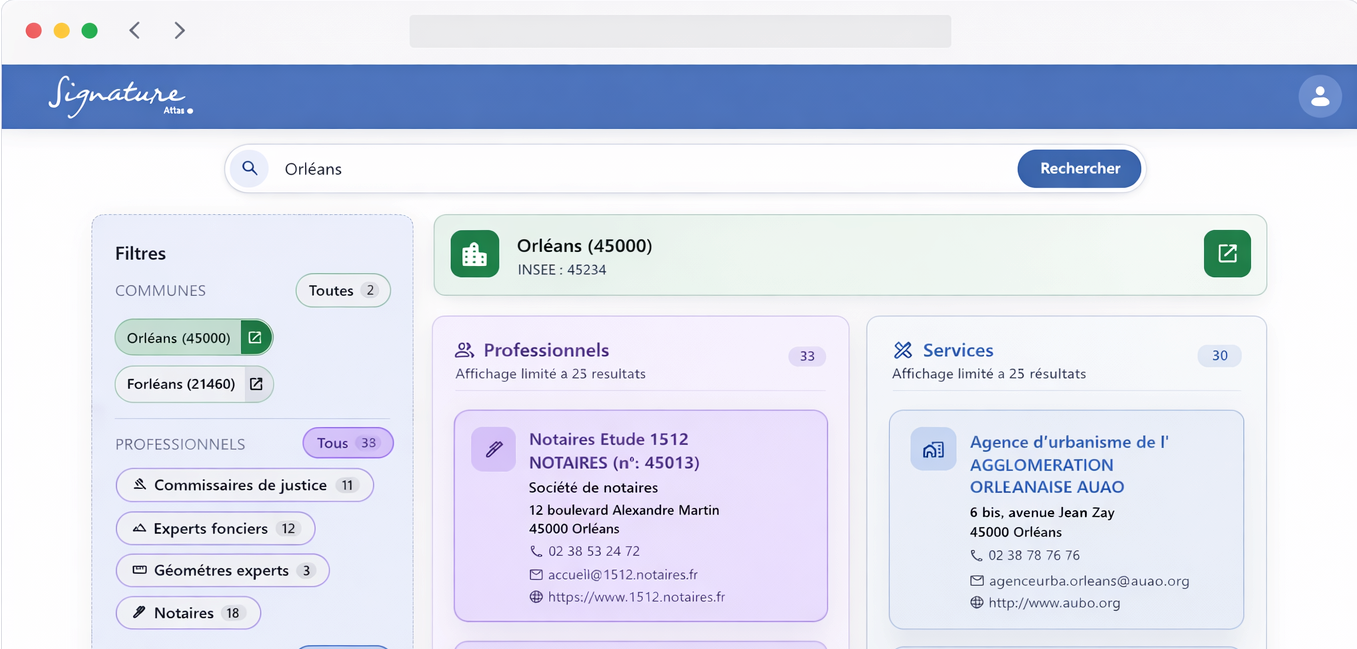Screen dimensions: 1357x649
Task: Click the magnifier icon in the search bar
Action: tap(249, 168)
